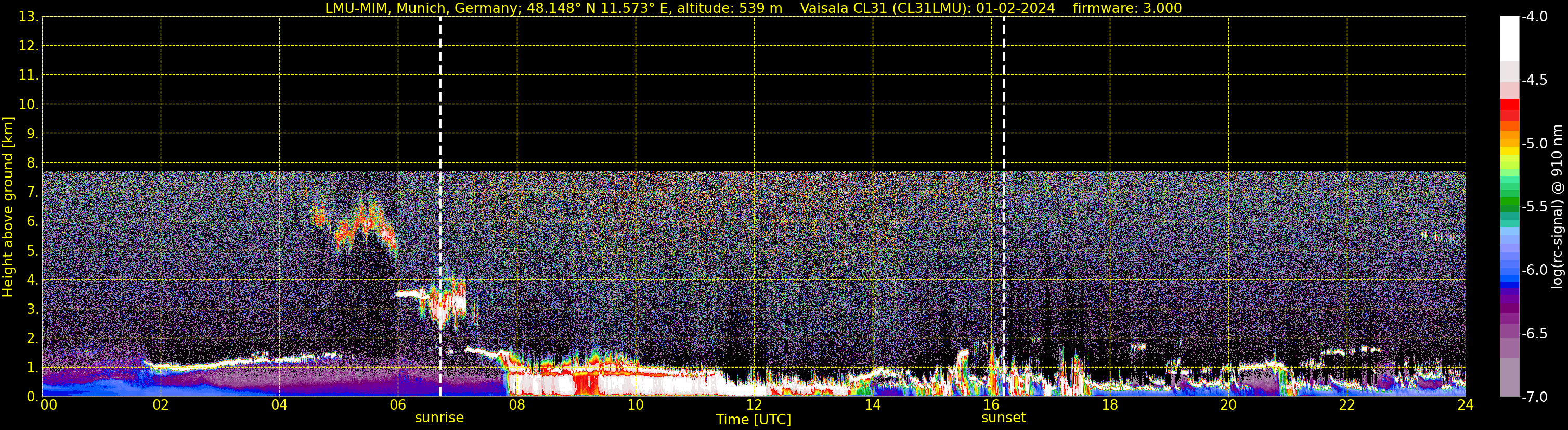Image resolution: width=1568 pixels, height=430 pixels.
Task: Pick the dark green band in the colorbar
Action: (1509, 208)
